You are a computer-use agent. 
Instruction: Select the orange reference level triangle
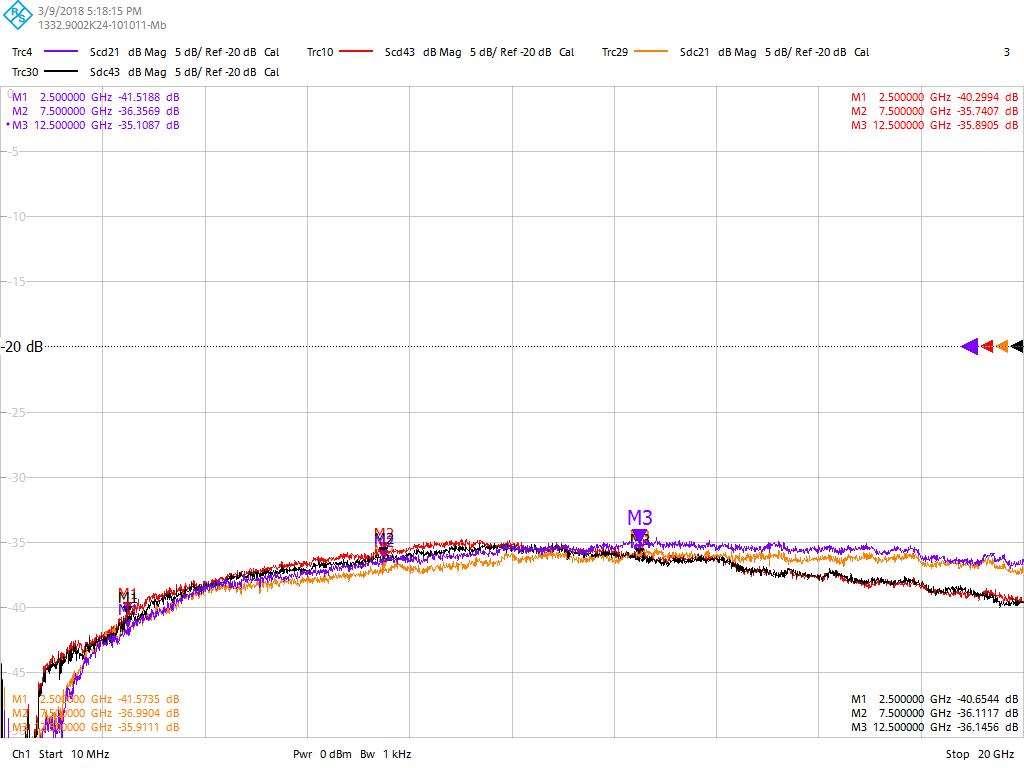click(1002, 347)
